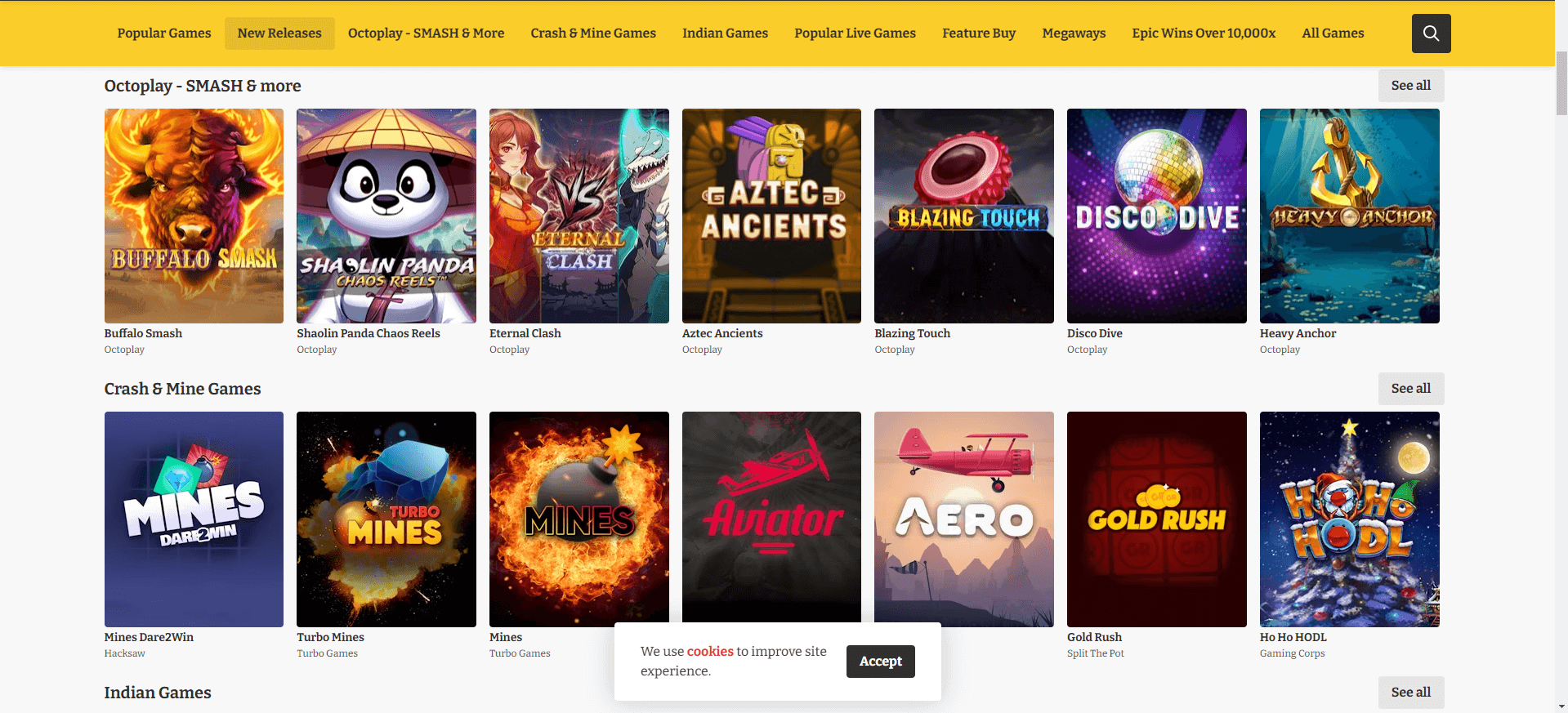See all Octoplay - SMASH & more games
The image size is (1568, 713).
(x=1411, y=86)
